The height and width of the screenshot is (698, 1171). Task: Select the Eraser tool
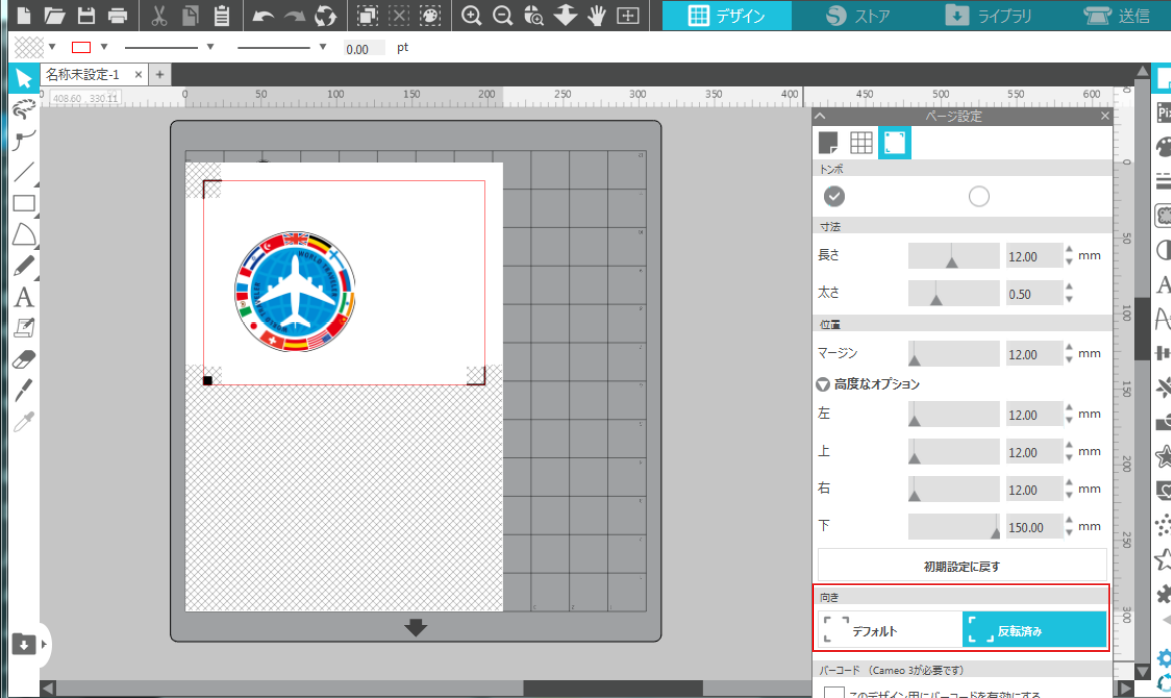(x=24, y=360)
